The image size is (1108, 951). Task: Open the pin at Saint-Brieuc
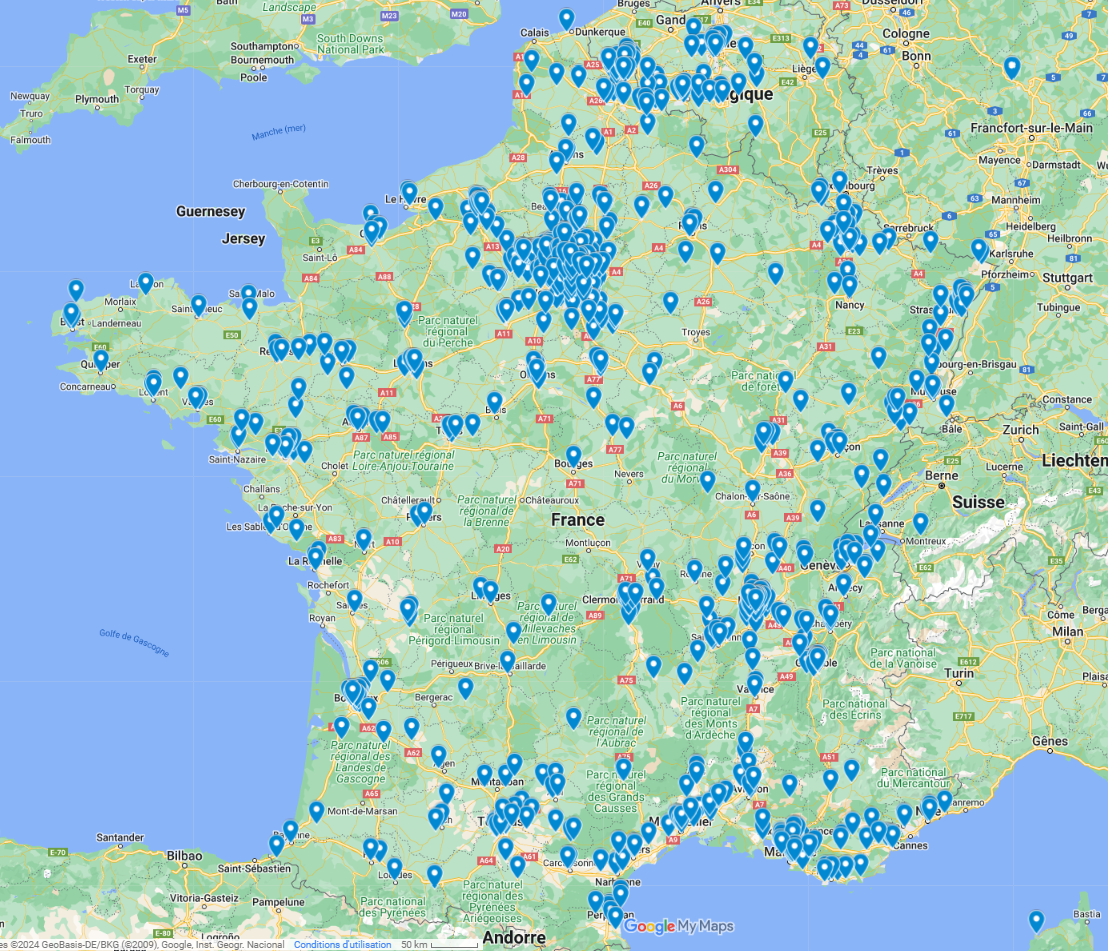tap(198, 304)
